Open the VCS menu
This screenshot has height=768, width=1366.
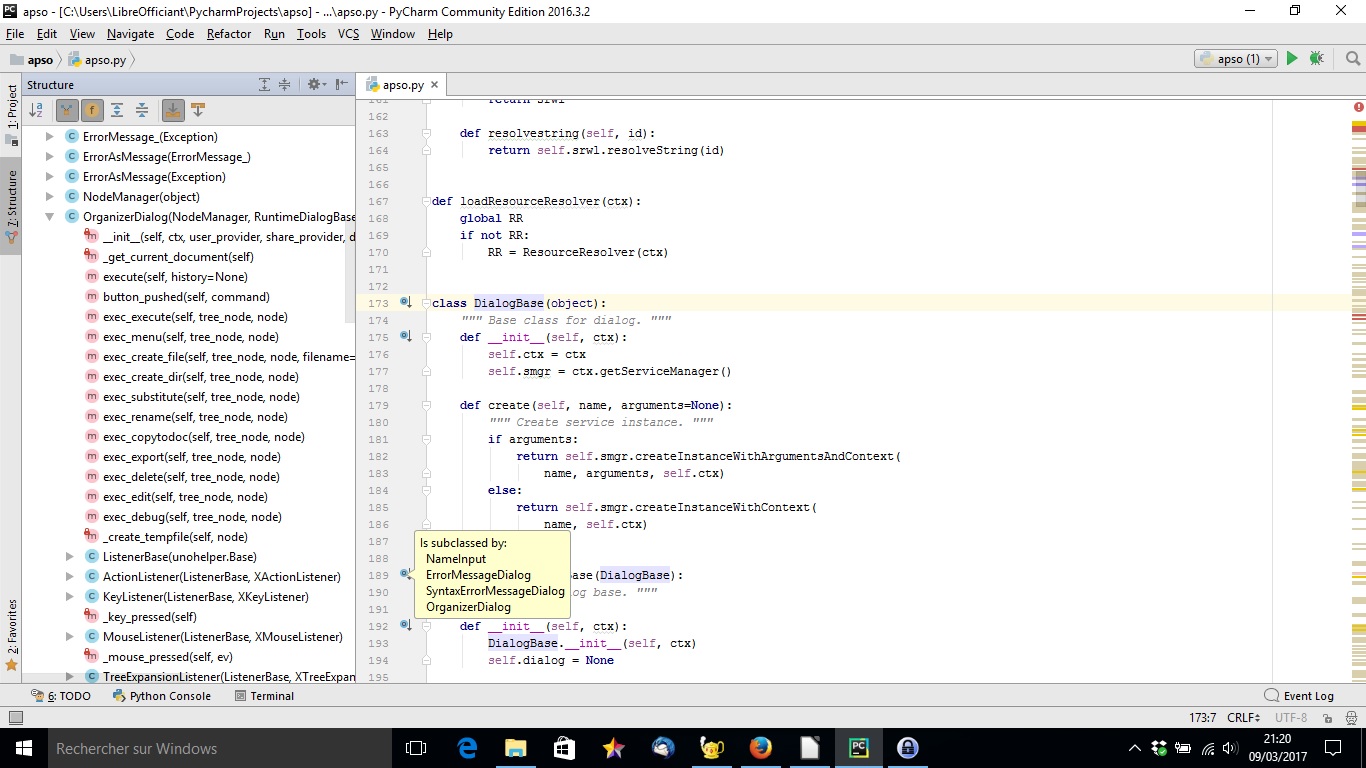point(348,33)
